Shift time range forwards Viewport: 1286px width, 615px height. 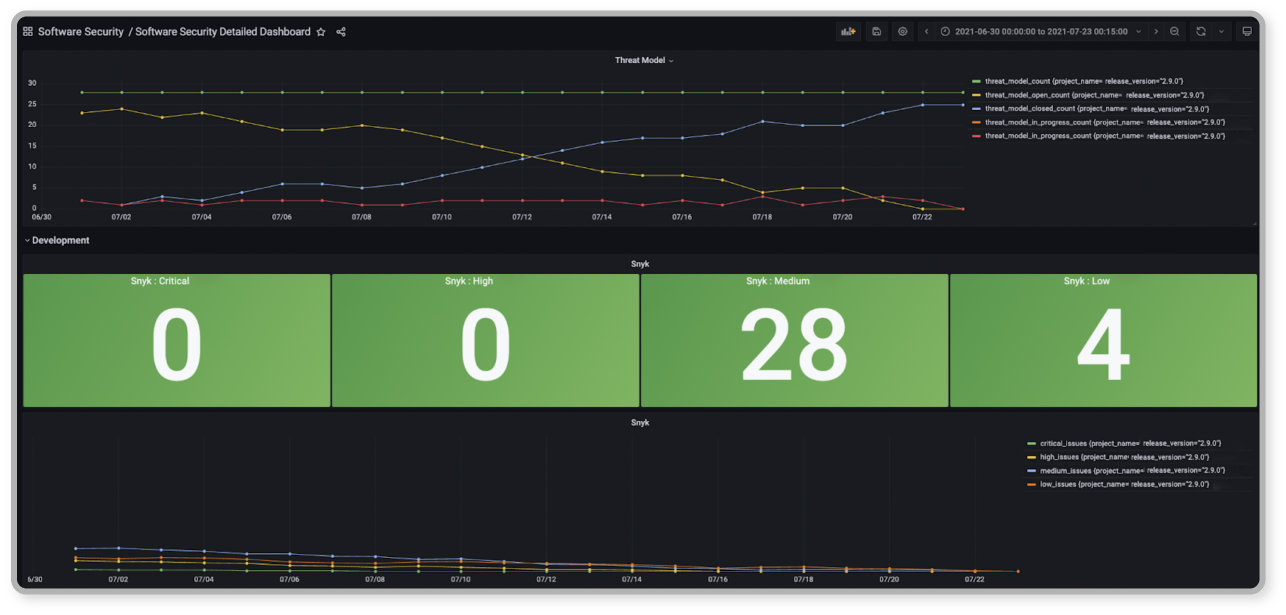pos(1156,32)
